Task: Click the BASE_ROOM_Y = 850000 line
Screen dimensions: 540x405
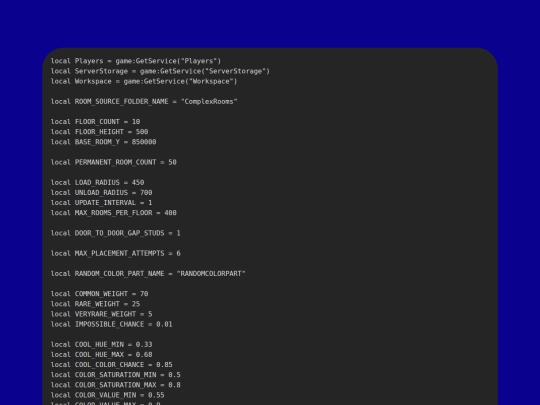Action: pos(103,142)
